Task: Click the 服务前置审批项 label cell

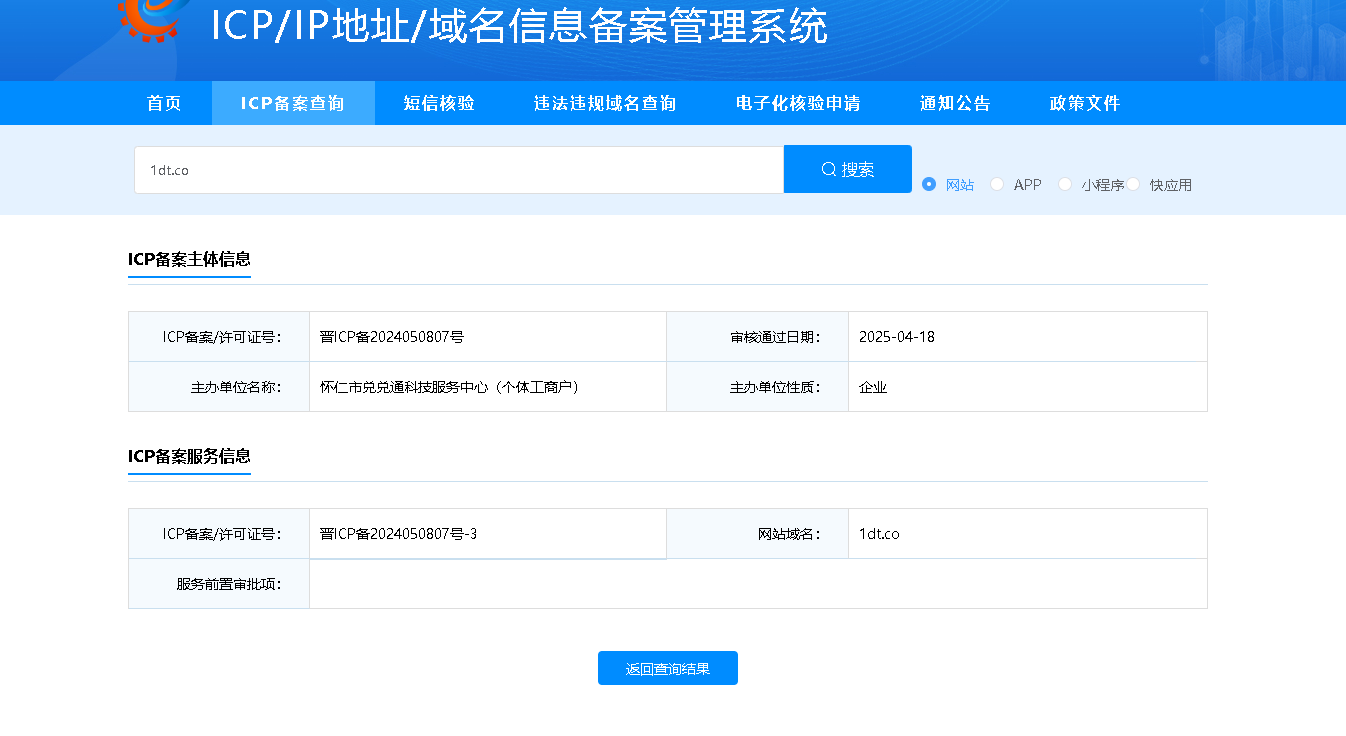Action: pyautogui.click(x=219, y=584)
